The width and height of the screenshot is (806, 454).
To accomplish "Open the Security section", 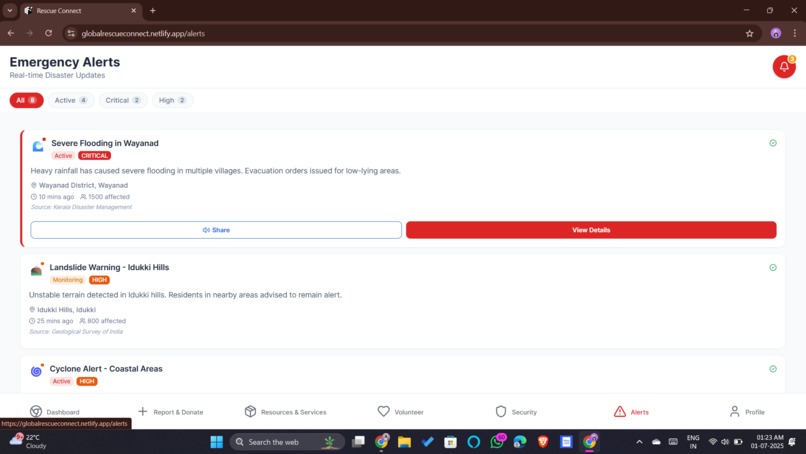I will (516, 412).
